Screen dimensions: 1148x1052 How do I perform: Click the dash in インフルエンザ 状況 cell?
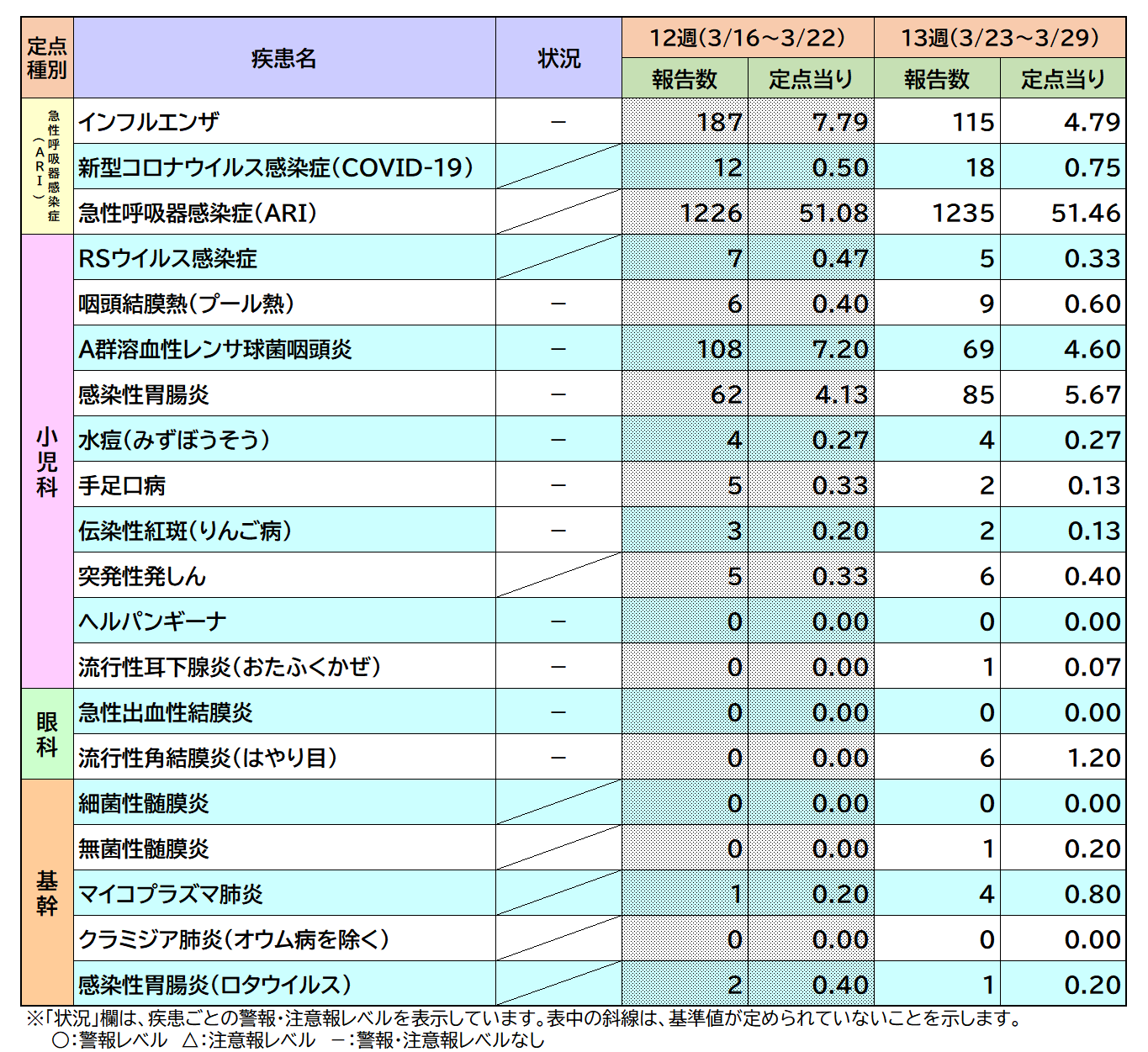(558, 122)
